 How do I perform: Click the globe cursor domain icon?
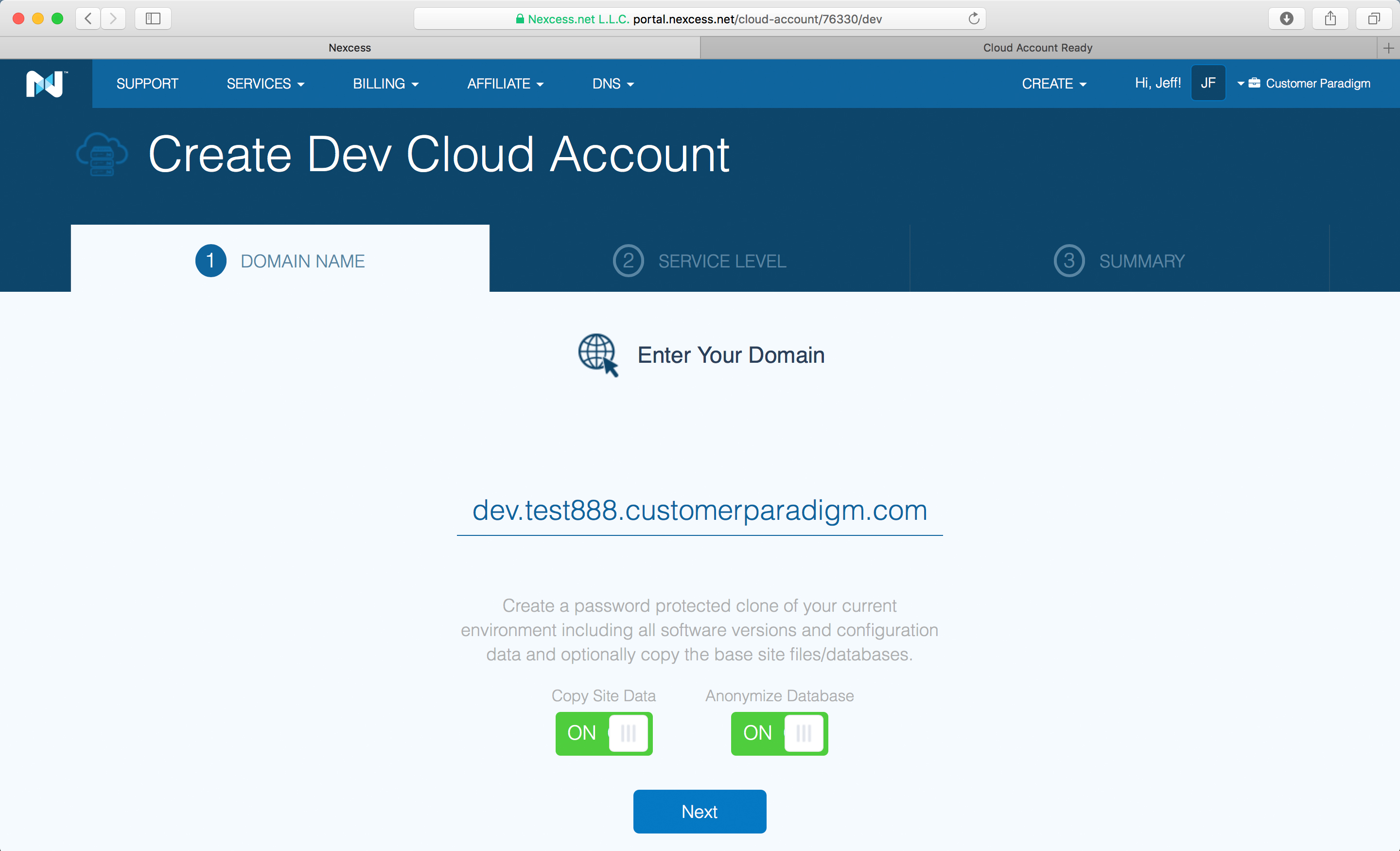coord(598,355)
